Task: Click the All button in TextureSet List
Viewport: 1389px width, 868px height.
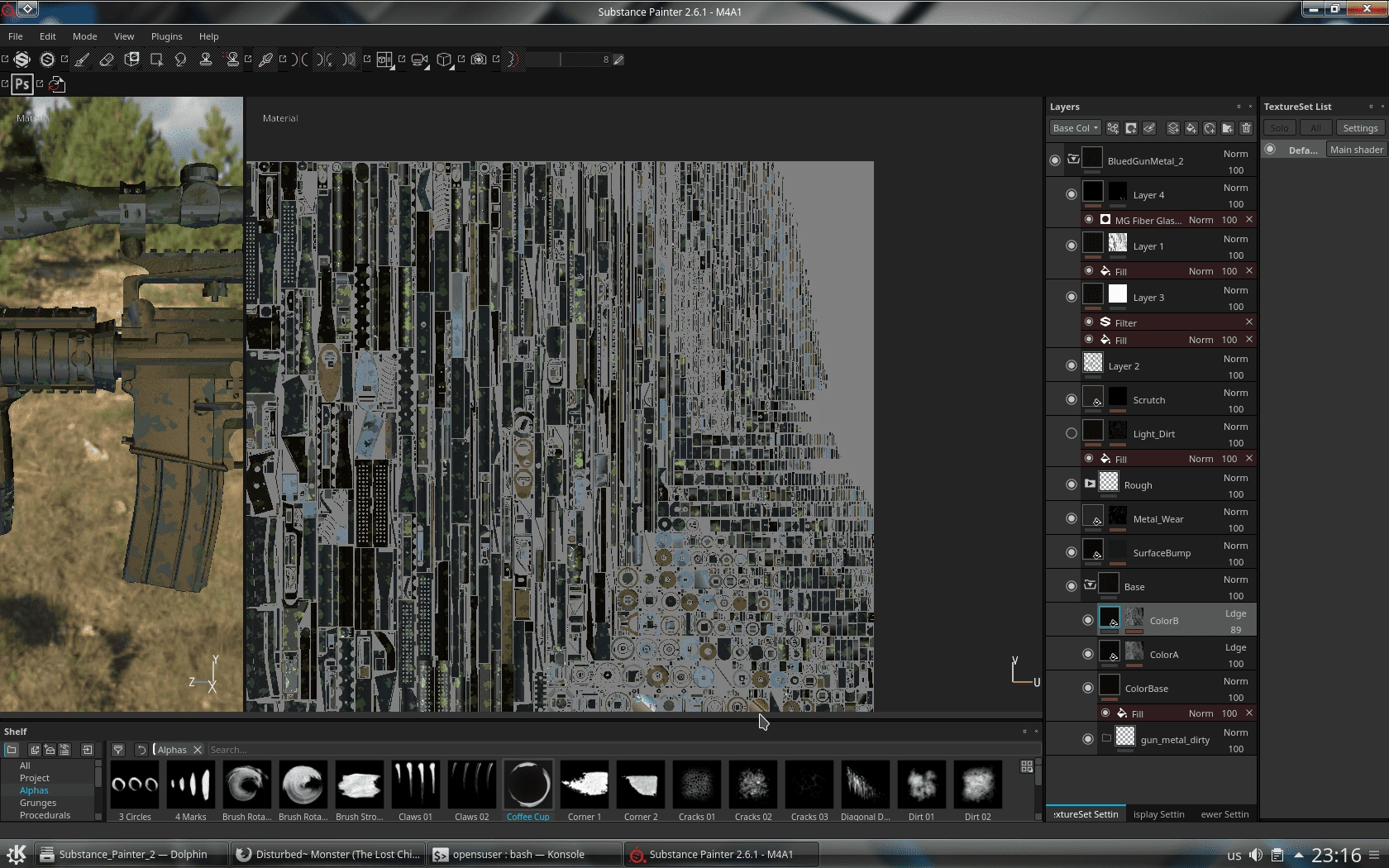Action: [1315, 128]
